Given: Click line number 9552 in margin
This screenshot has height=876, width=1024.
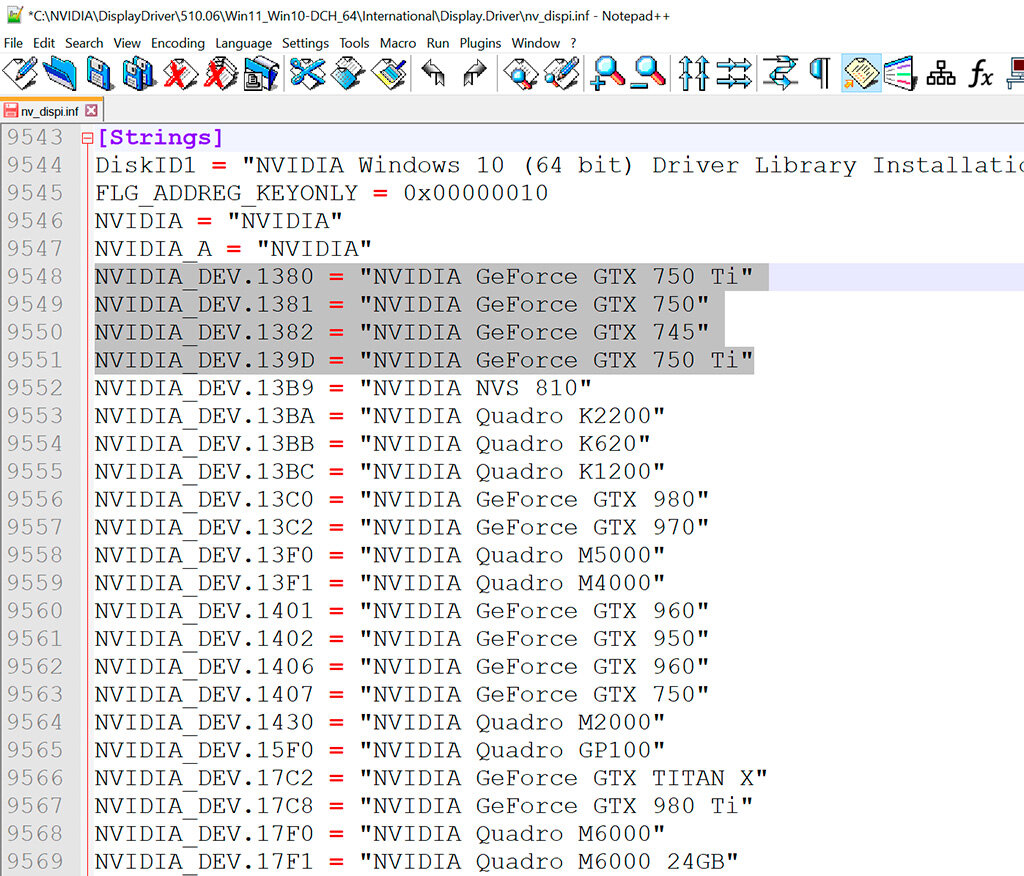Looking at the screenshot, I should (35, 388).
